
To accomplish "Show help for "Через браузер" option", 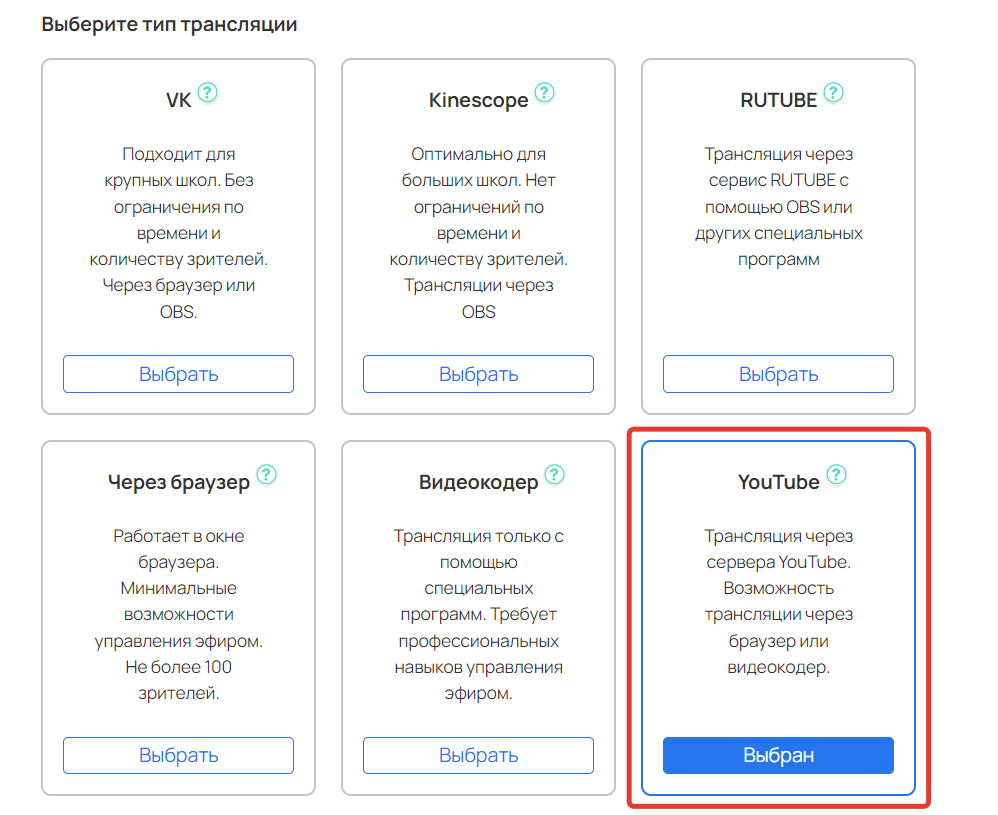I will [266, 475].
